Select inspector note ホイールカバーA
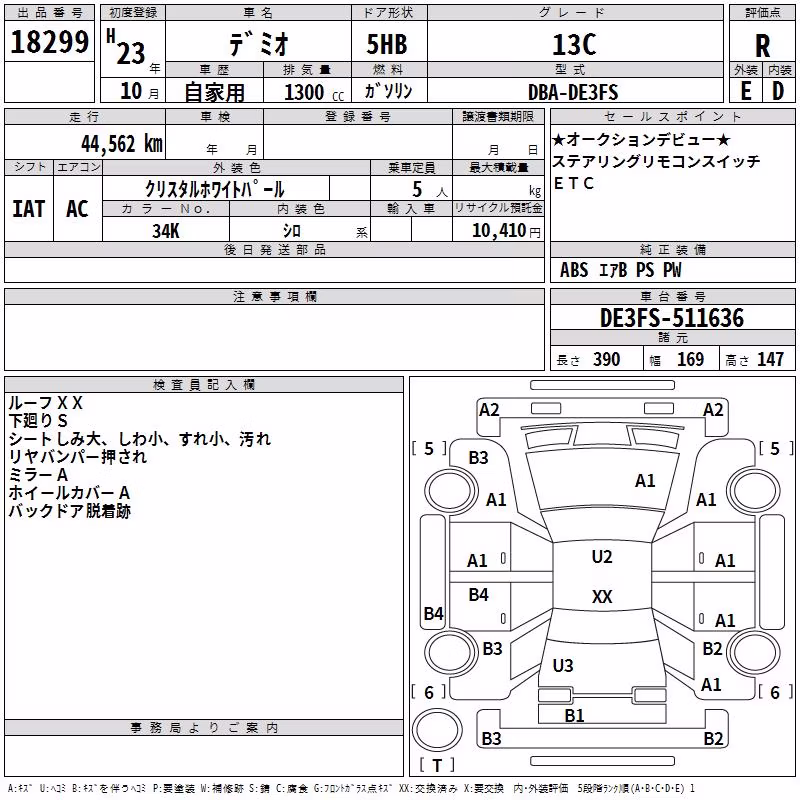Screen dimensions: 800x800 (x=69, y=493)
